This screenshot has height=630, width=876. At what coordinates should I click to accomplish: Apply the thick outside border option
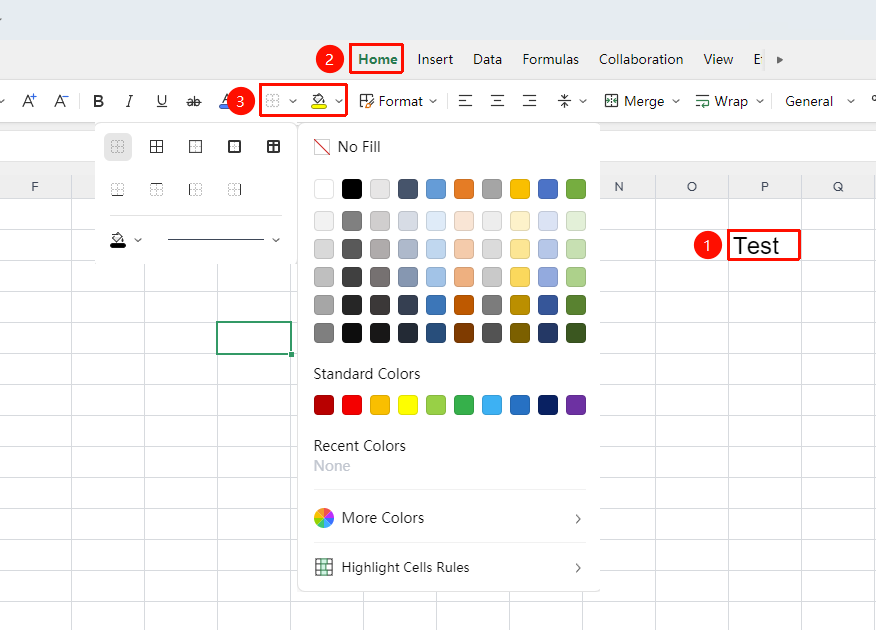235,147
